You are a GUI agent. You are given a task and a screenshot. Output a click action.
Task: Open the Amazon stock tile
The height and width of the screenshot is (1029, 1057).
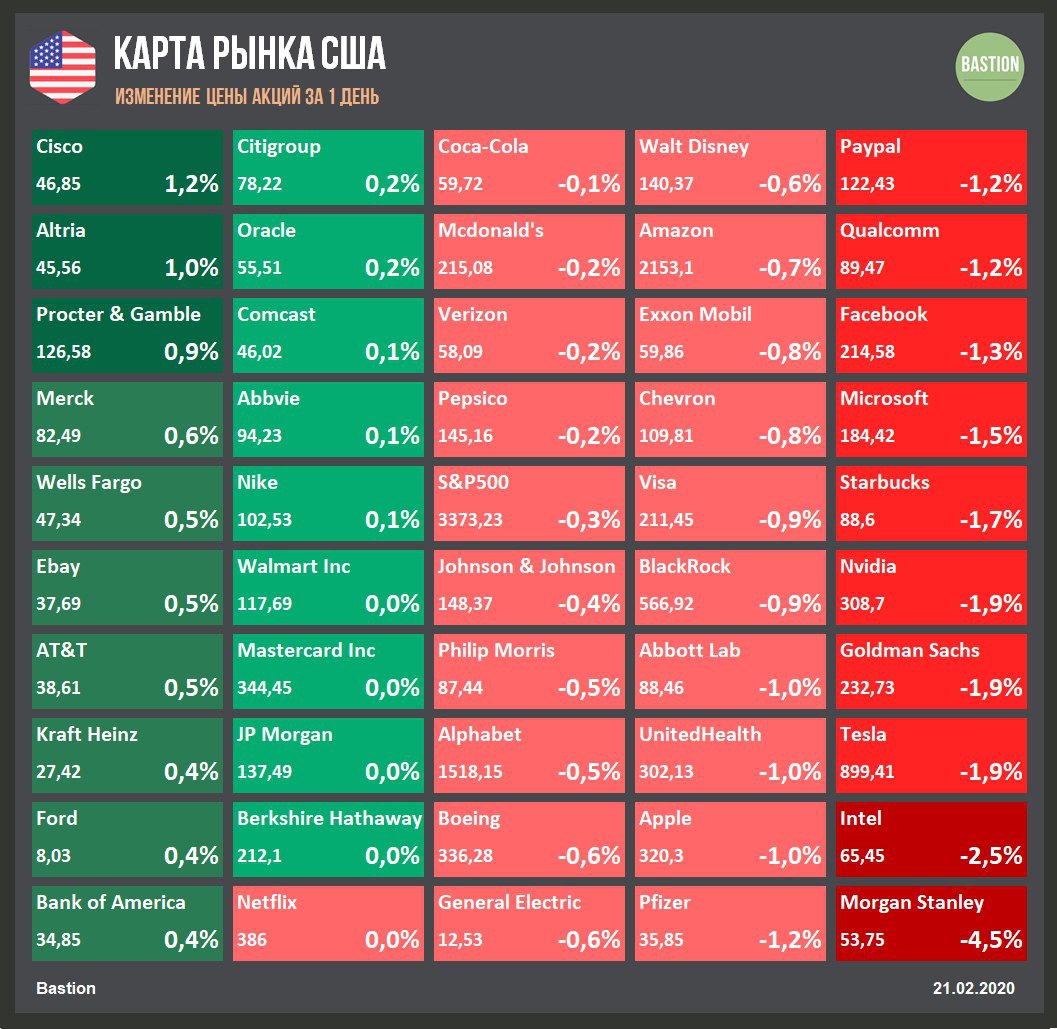[730, 251]
